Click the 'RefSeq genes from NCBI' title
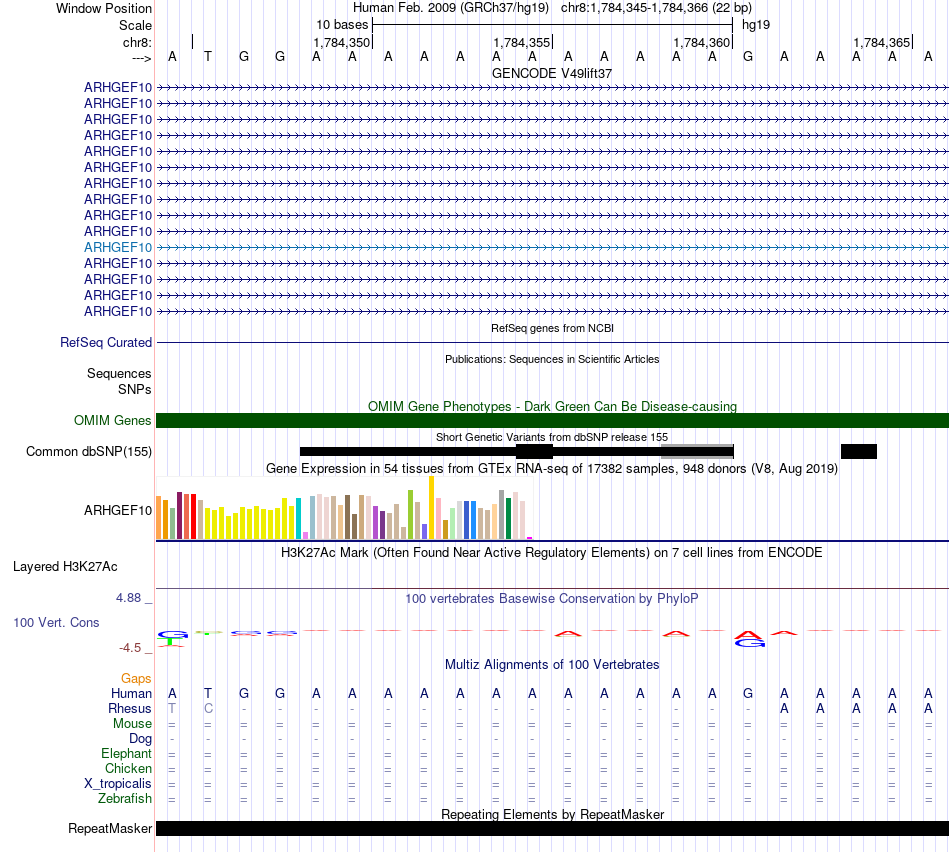 pyautogui.click(x=552, y=328)
